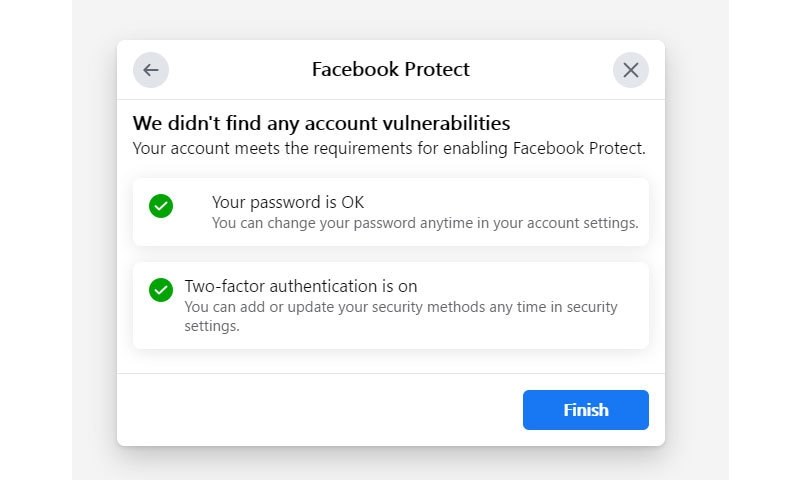Click green checkmark beside two-factor authentication

(x=161, y=290)
